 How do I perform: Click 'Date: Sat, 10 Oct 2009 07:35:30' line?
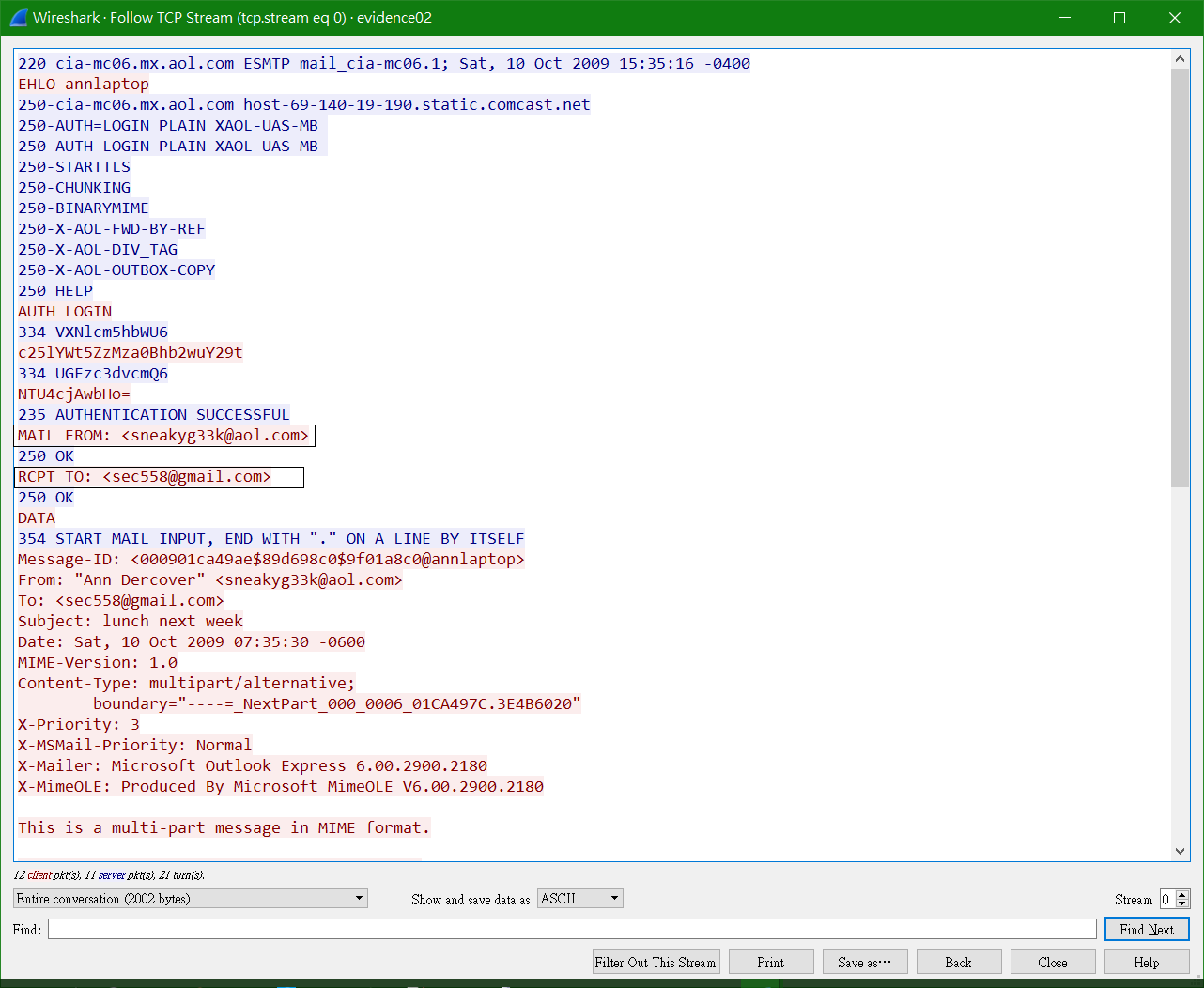tap(192, 641)
